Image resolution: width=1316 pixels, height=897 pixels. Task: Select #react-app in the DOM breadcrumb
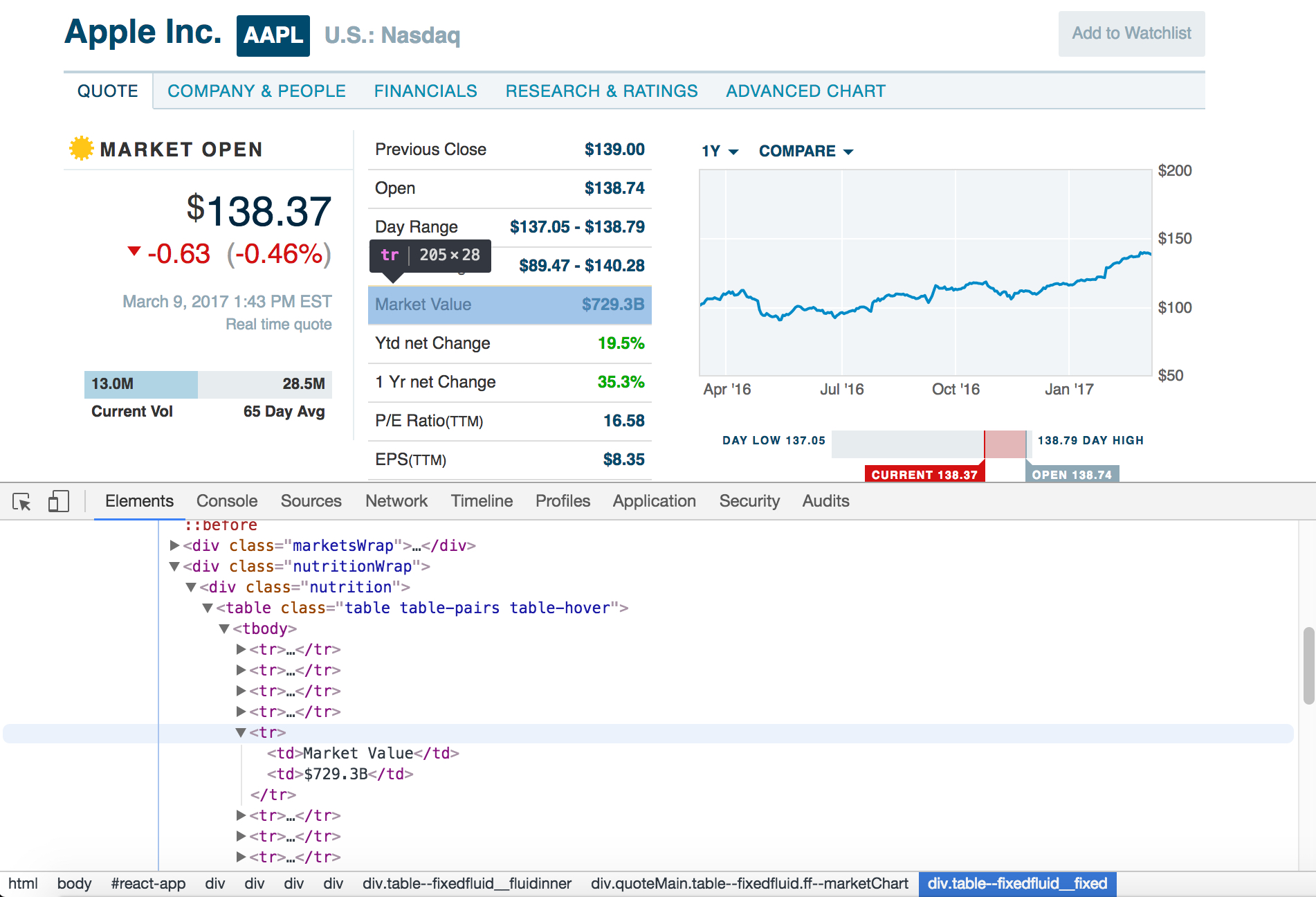(x=148, y=883)
